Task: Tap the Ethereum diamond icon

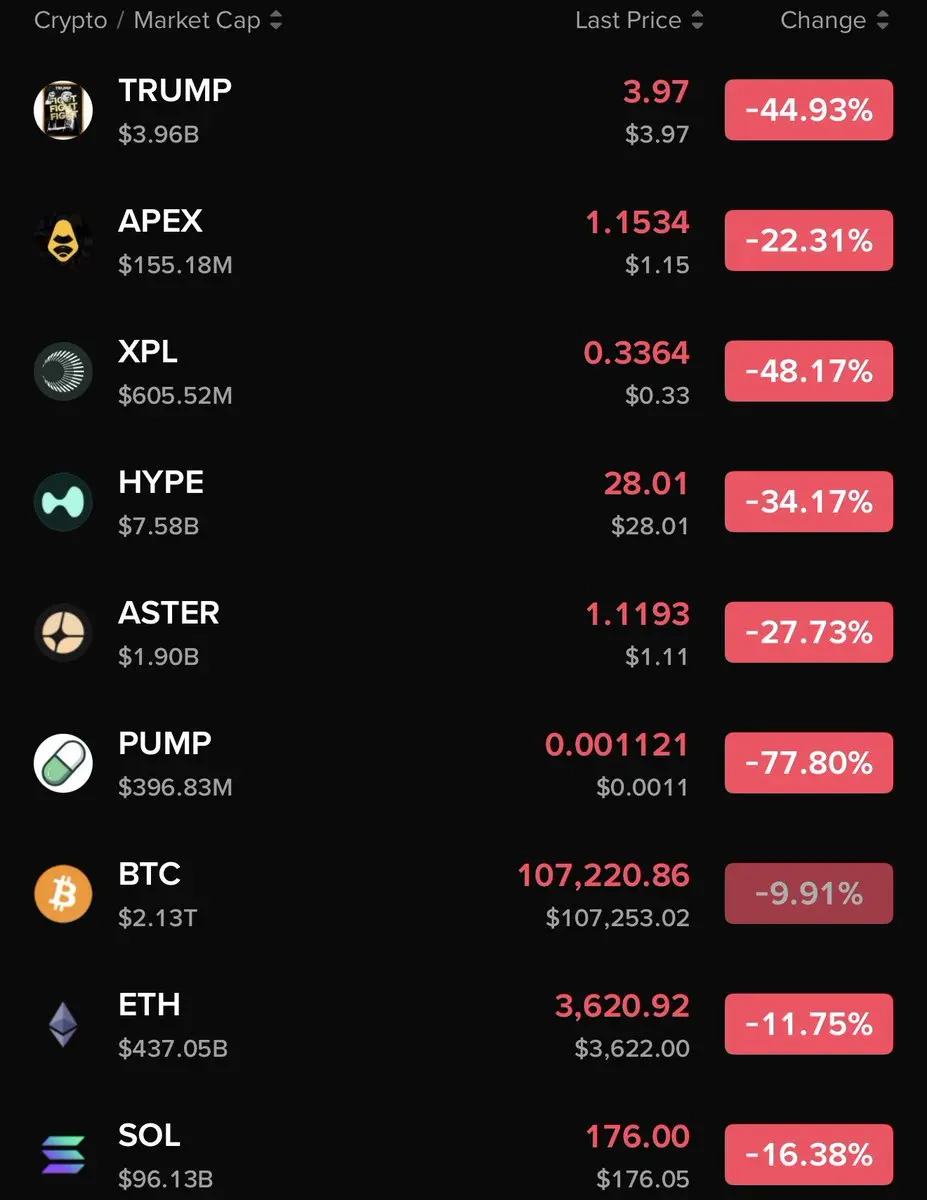Action: (63, 1025)
